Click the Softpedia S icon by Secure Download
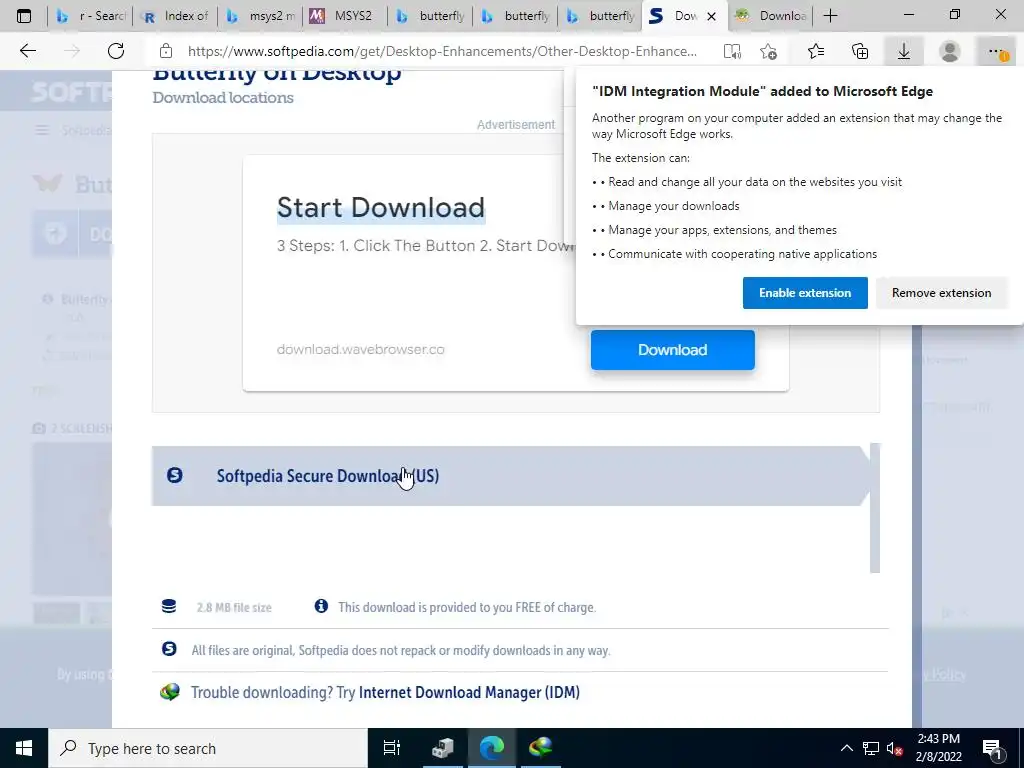The height and width of the screenshot is (768, 1024). click(174, 475)
